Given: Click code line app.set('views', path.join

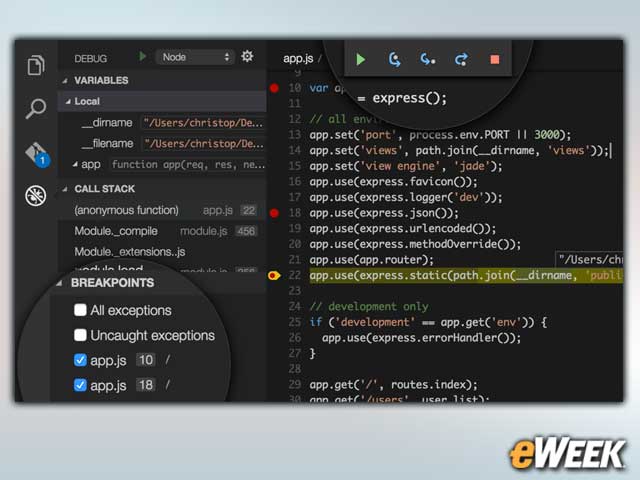Looking at the screenshot, I should pos(459,151).
